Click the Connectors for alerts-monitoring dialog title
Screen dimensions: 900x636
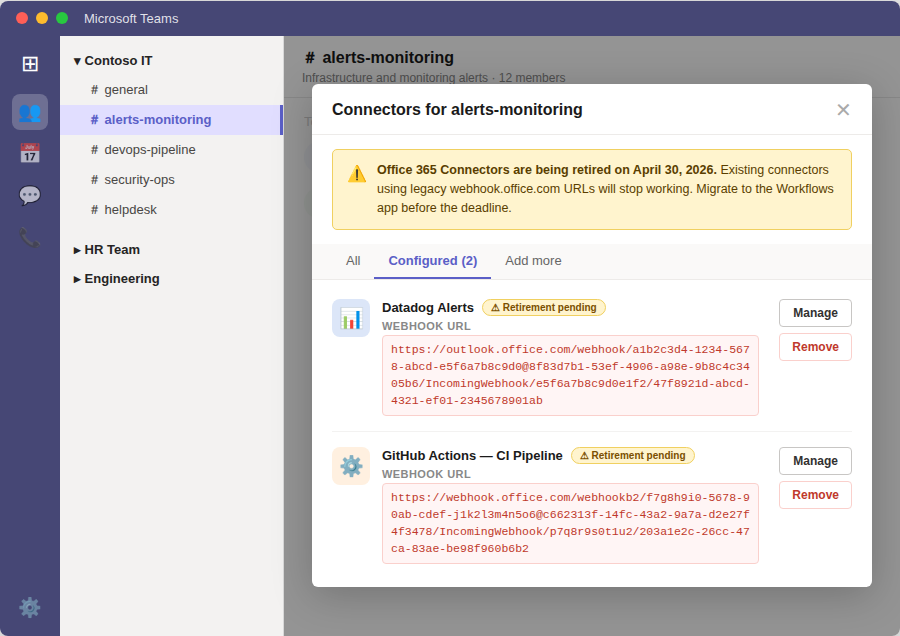pos(457,110)
